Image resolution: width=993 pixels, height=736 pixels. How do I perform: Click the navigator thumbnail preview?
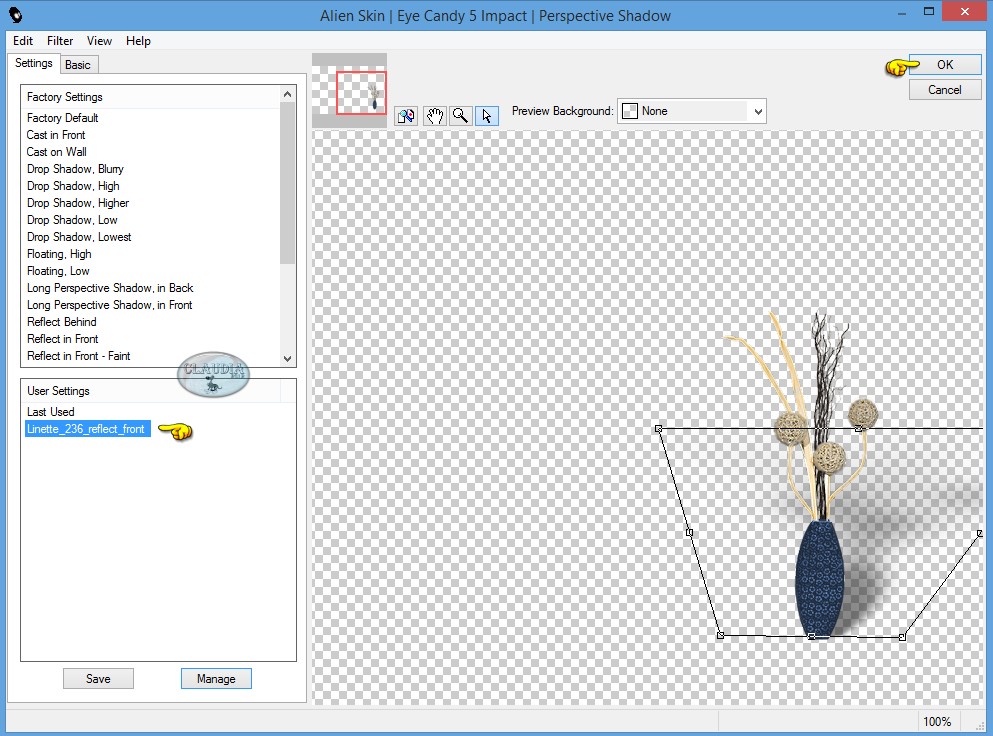click(350, 90)
